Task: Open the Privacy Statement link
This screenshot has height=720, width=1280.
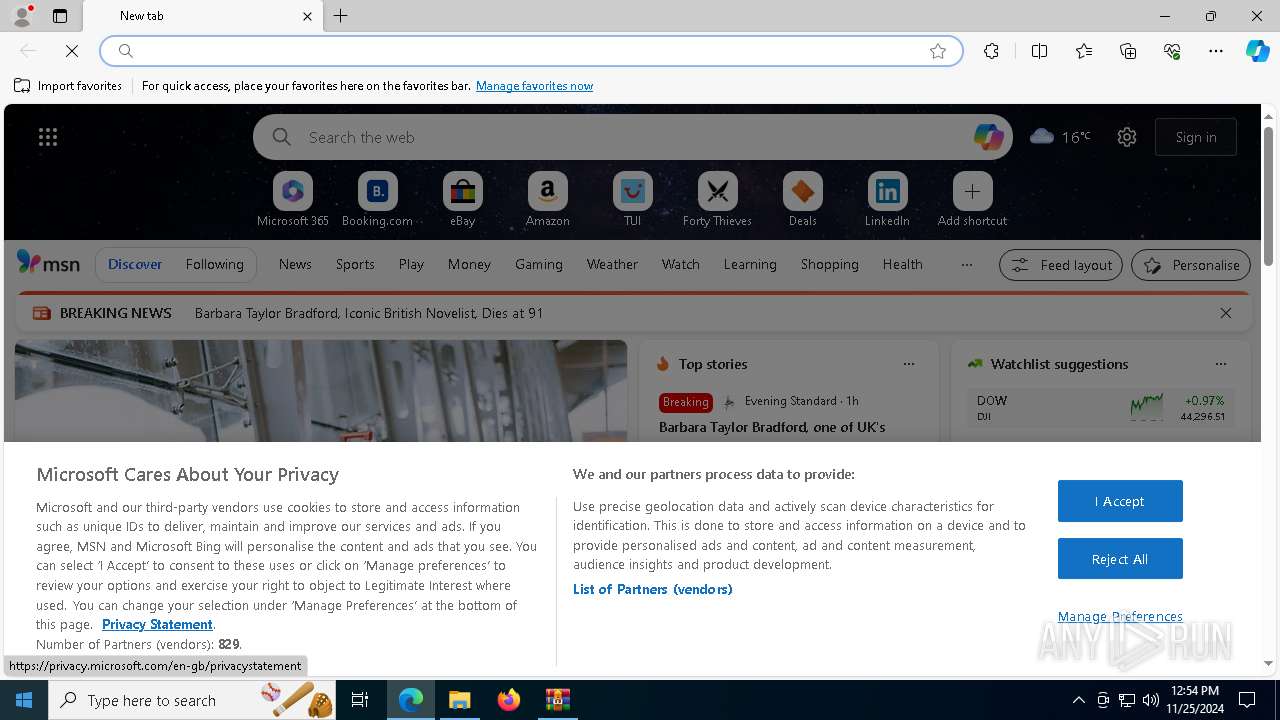Action: (157, 624)
